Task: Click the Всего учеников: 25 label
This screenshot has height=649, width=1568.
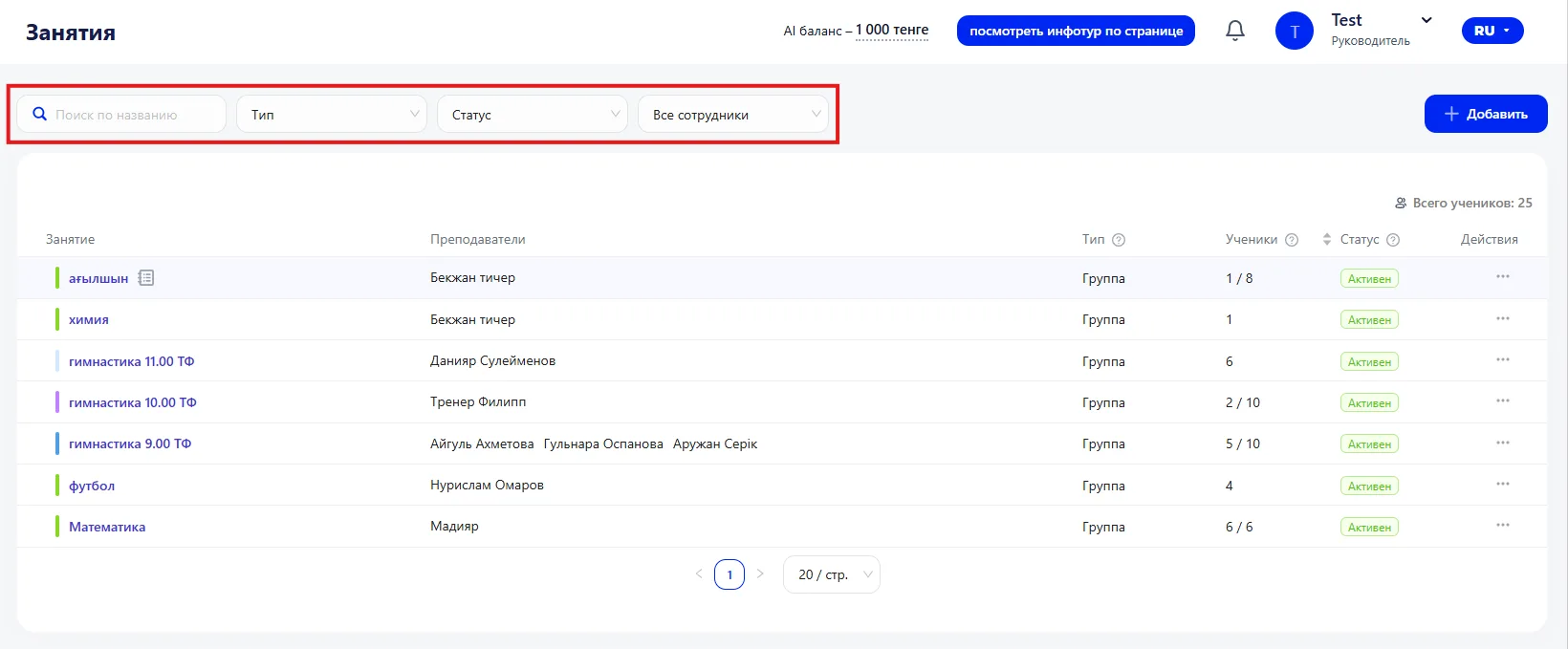Action: pos(1472,203)
